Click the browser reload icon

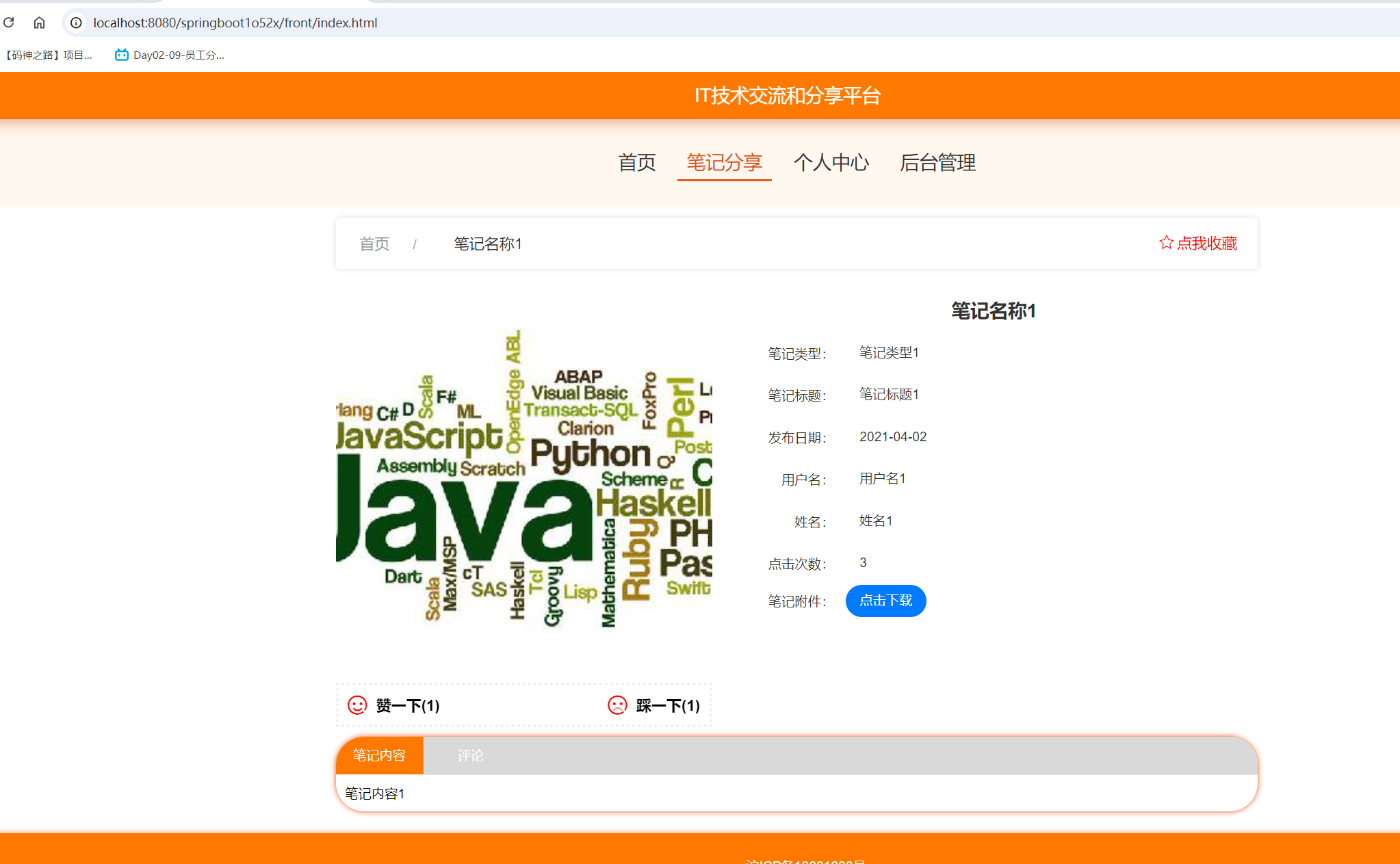(9, 23)
